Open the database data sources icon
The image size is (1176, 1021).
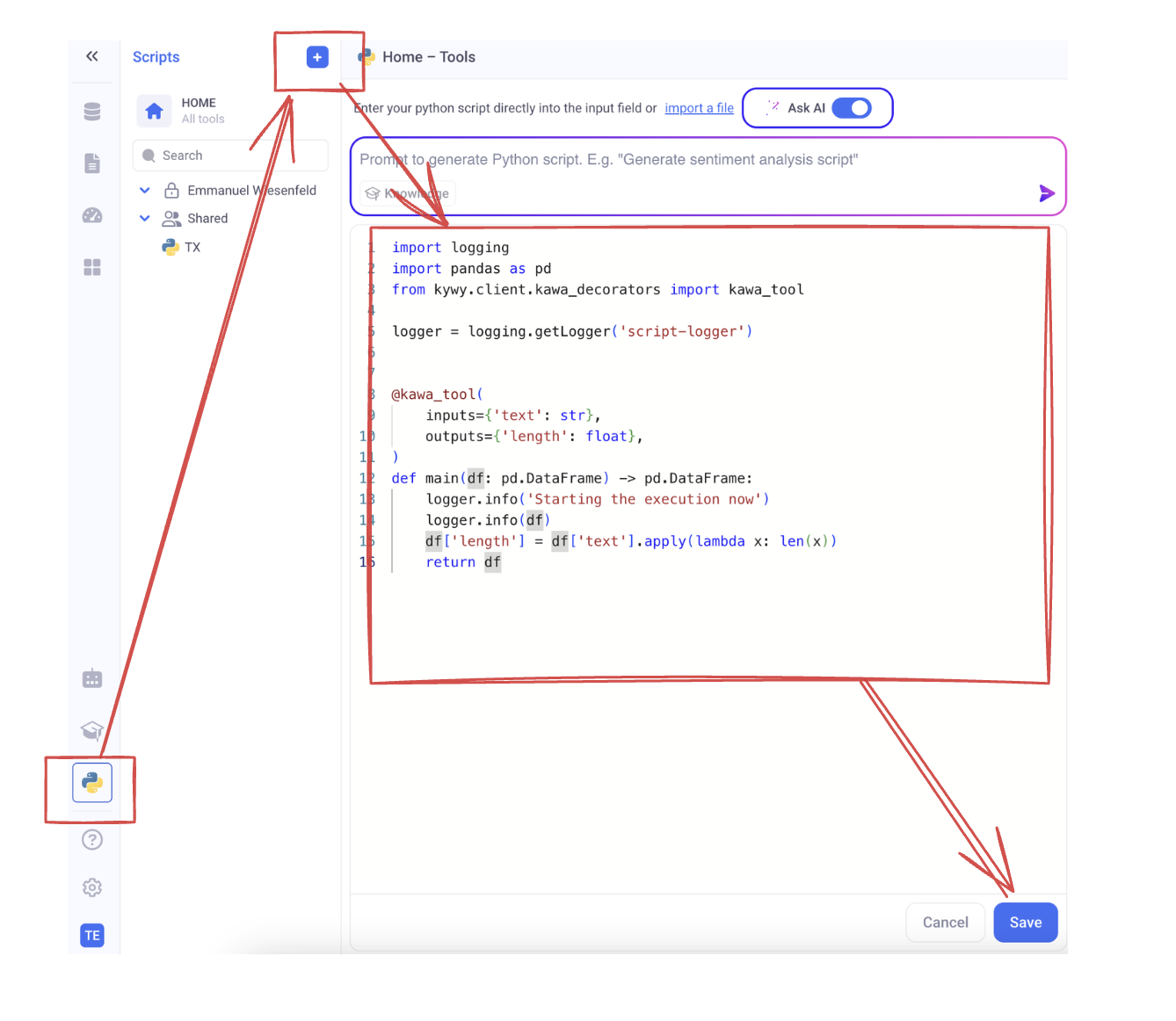(x=92, y=112)
